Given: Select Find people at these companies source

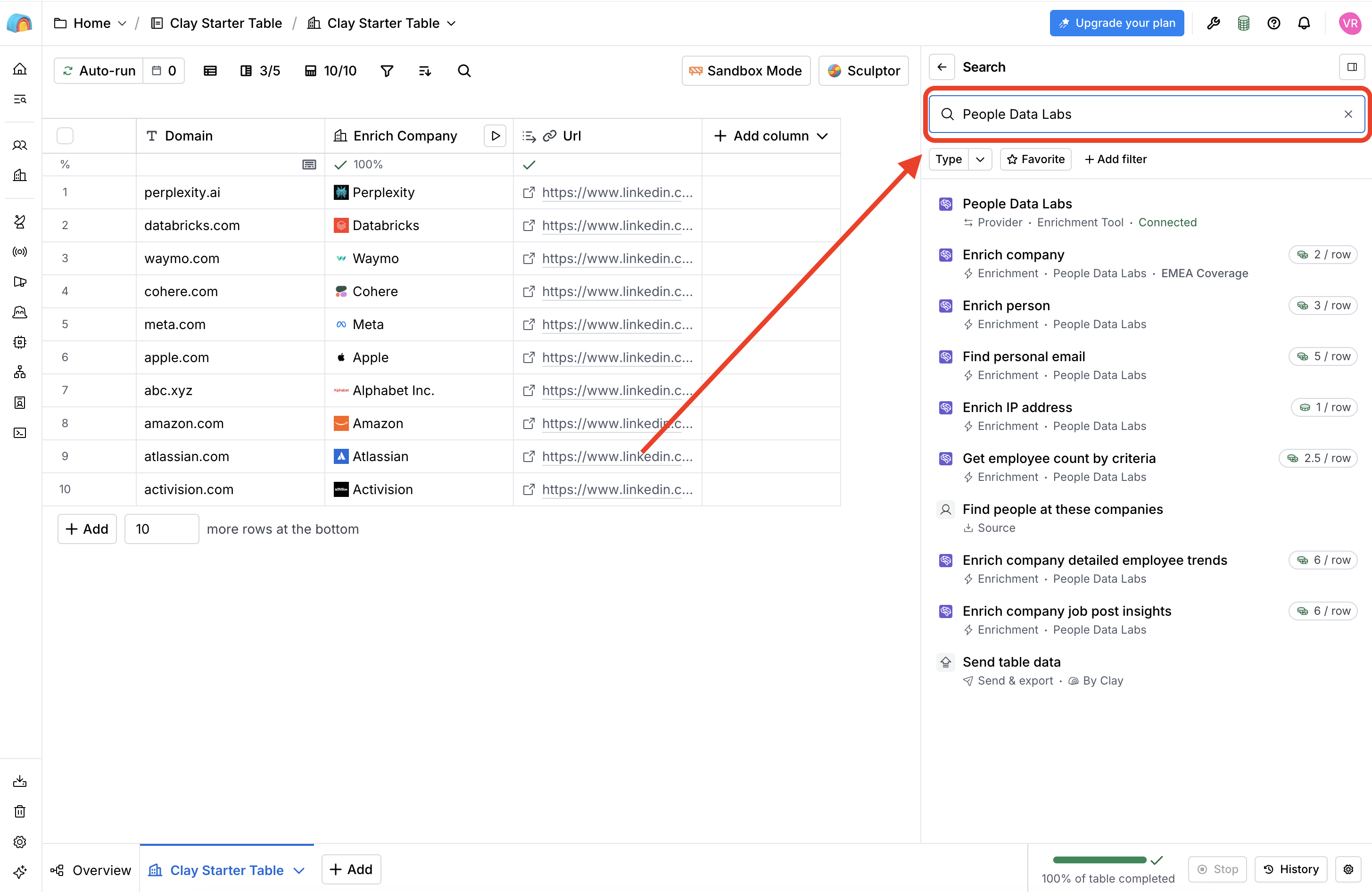Looking at the screenshot, I should pos(1146,518).
